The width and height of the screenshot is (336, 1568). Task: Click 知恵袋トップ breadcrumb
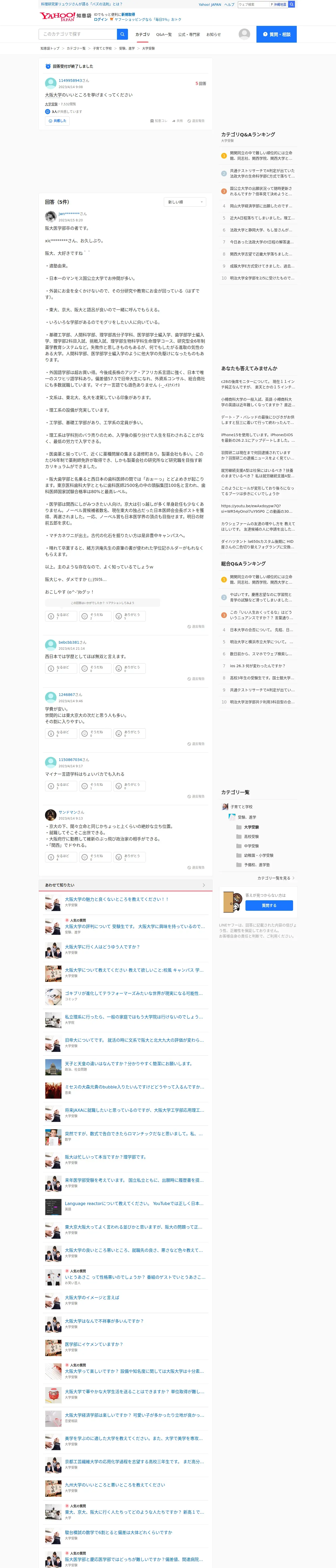pos(50,48)
